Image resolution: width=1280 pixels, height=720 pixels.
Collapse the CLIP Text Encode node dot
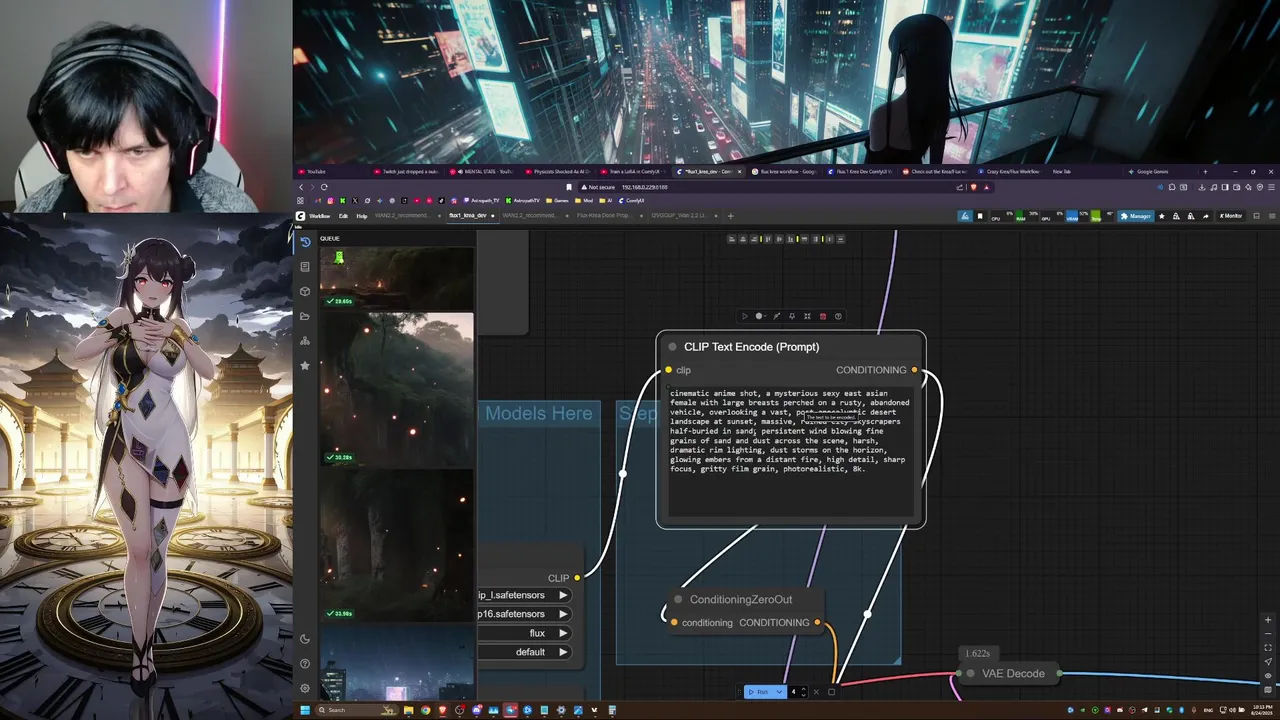pos(673,347)
